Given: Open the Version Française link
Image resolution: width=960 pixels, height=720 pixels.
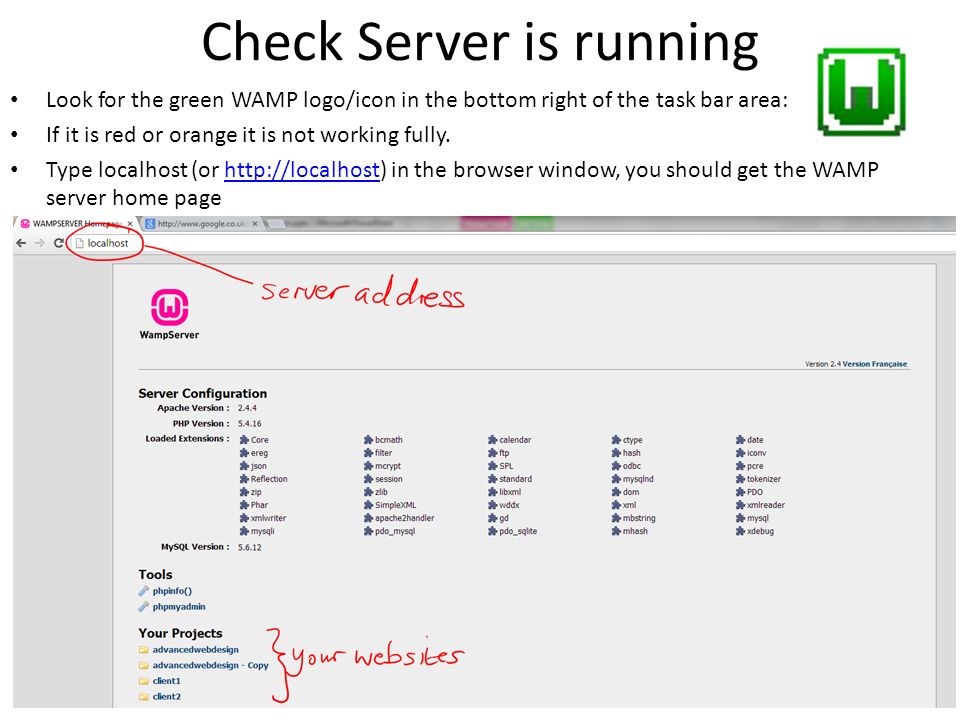Looking at the screenshot, I should click(x=874, y=364).
